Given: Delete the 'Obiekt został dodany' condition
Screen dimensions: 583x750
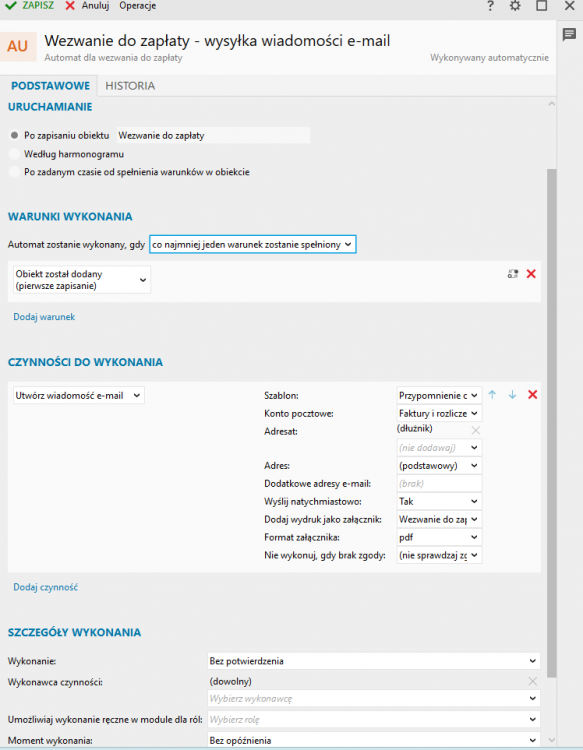Looking at the screenshot, I should click(x=531, y=274).
